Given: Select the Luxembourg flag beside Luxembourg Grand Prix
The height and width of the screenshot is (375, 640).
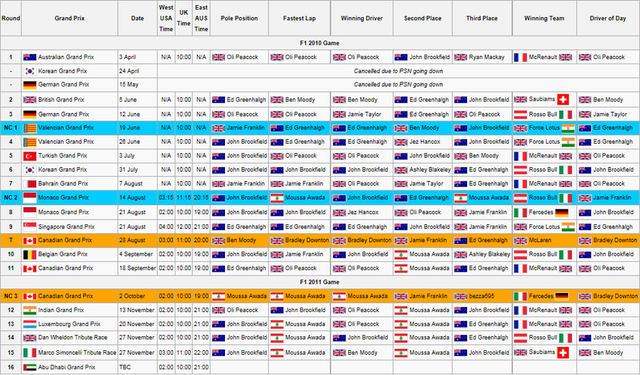Looking at the screenshot, I should coord(30,324).
